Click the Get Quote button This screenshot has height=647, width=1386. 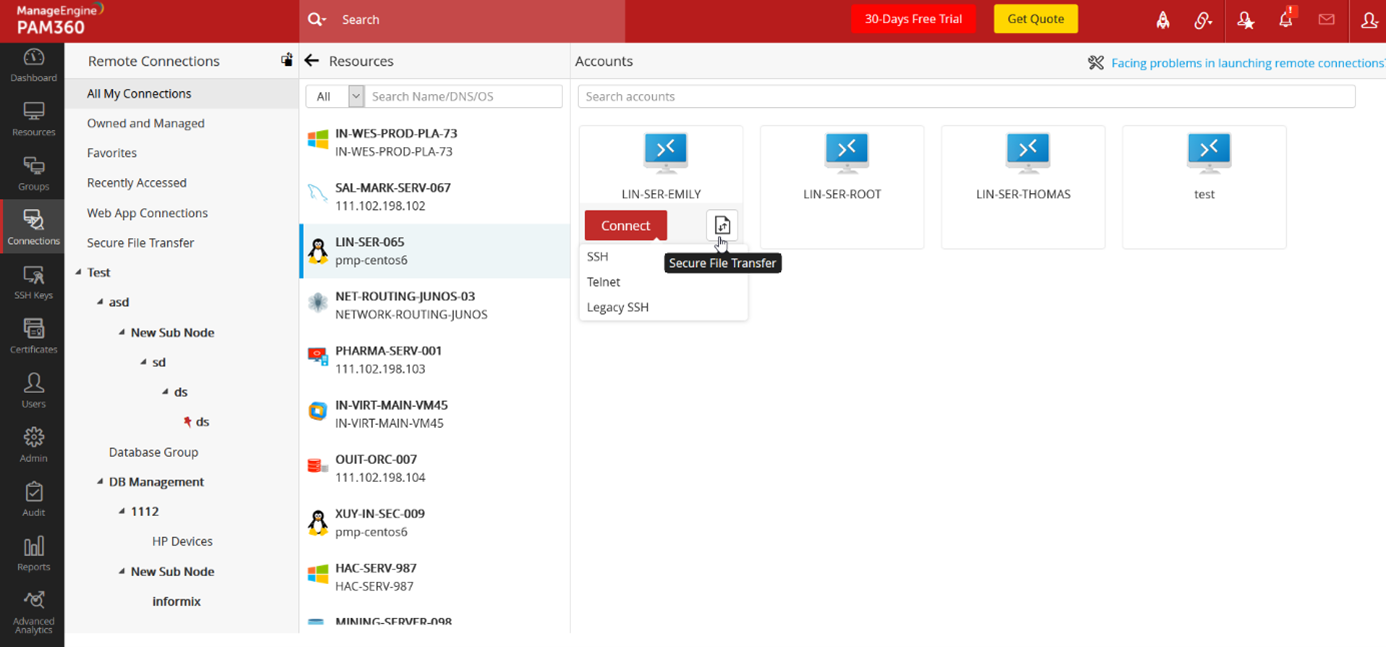[1035, 19]
